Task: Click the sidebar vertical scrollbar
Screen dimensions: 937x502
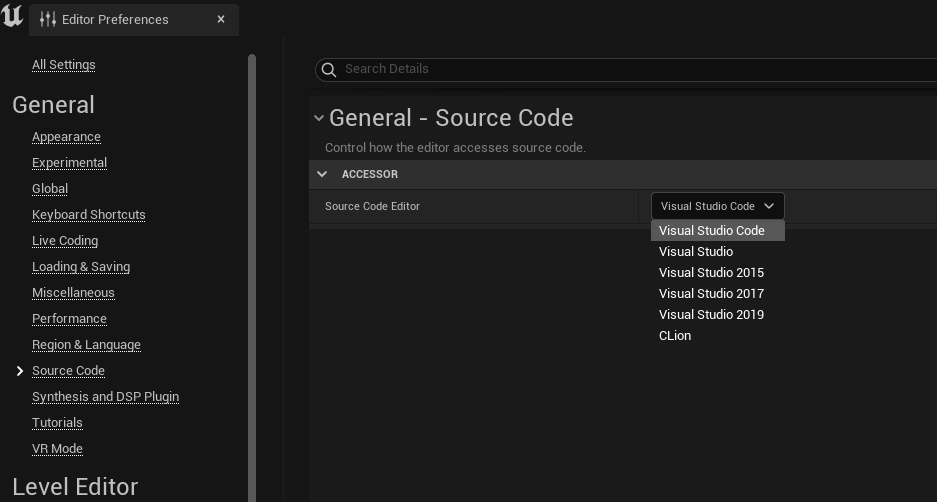Action: 252,278
